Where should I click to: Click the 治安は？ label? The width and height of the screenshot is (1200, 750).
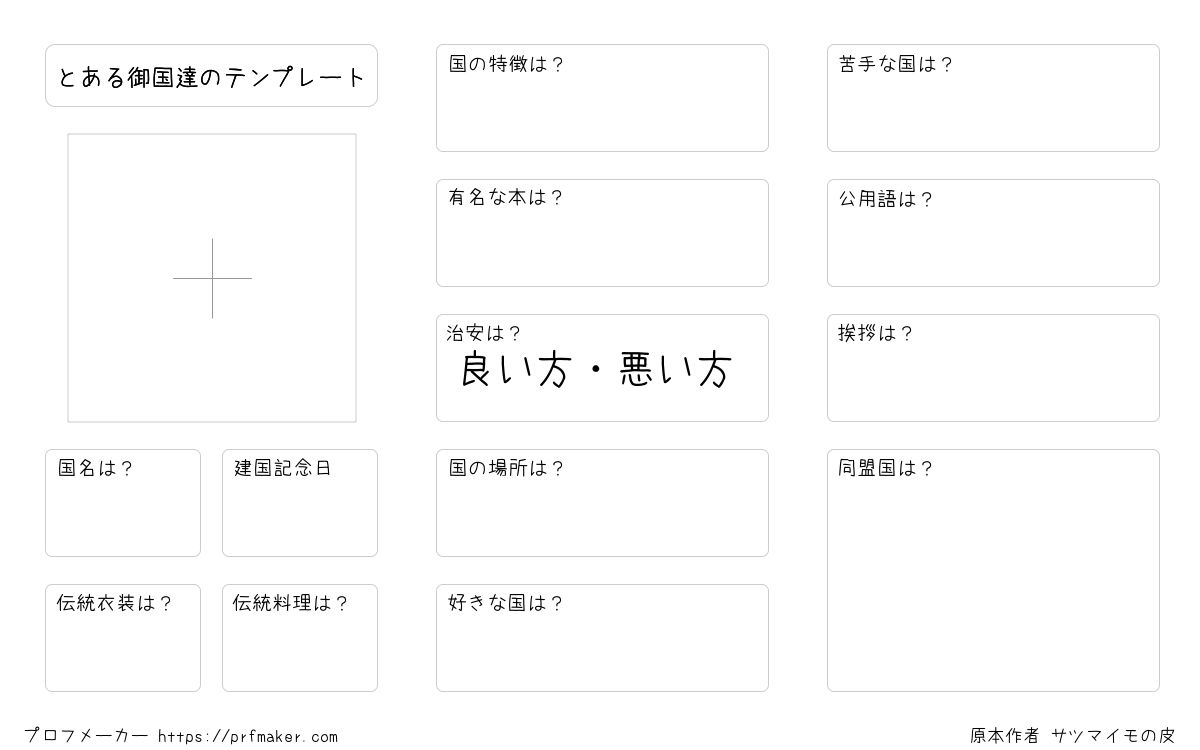[x=484, y=333]
